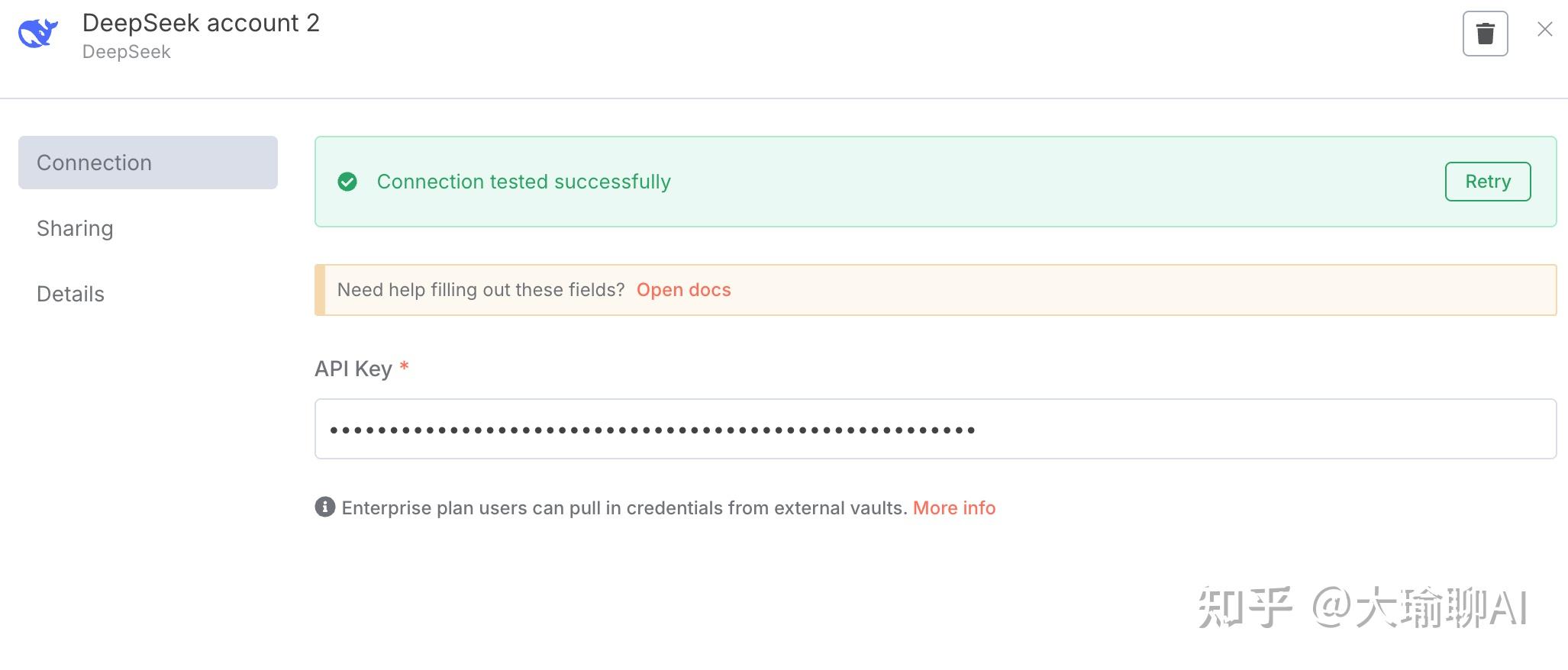Click the info icon beside Enterprise plan note

(325, 507)
